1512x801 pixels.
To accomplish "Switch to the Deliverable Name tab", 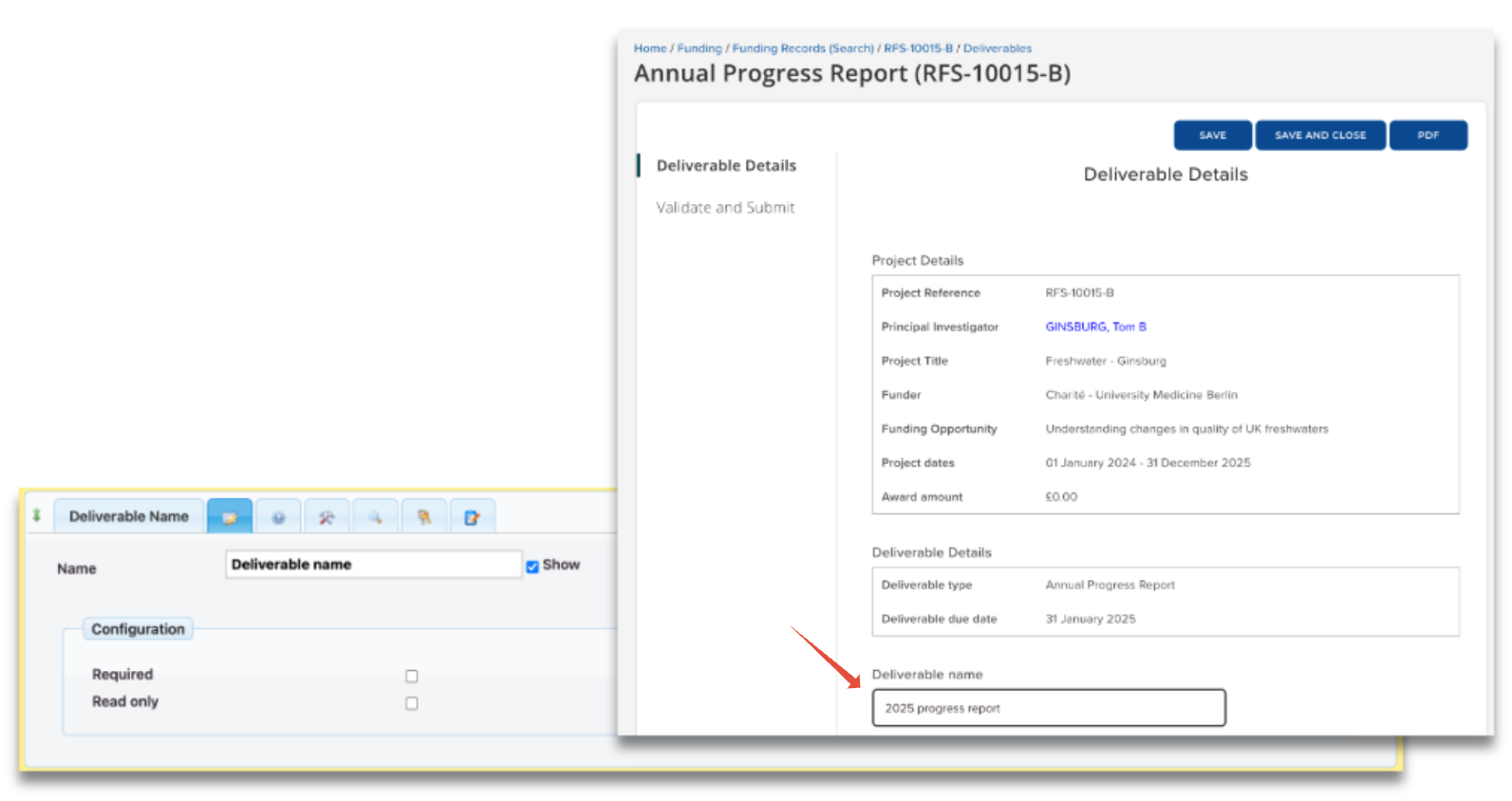I will tap(129, 516).
